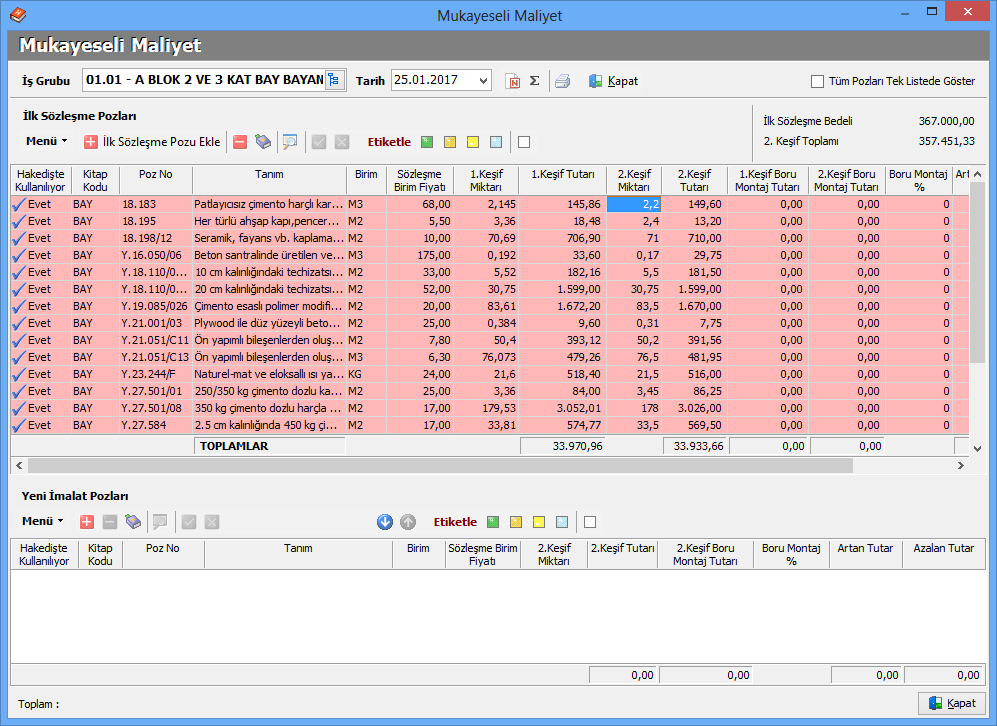Open Menü dropdown in İlk Sözleşme Pozları
The height and width of the screenshot is (726, 997).
(46, 142)
